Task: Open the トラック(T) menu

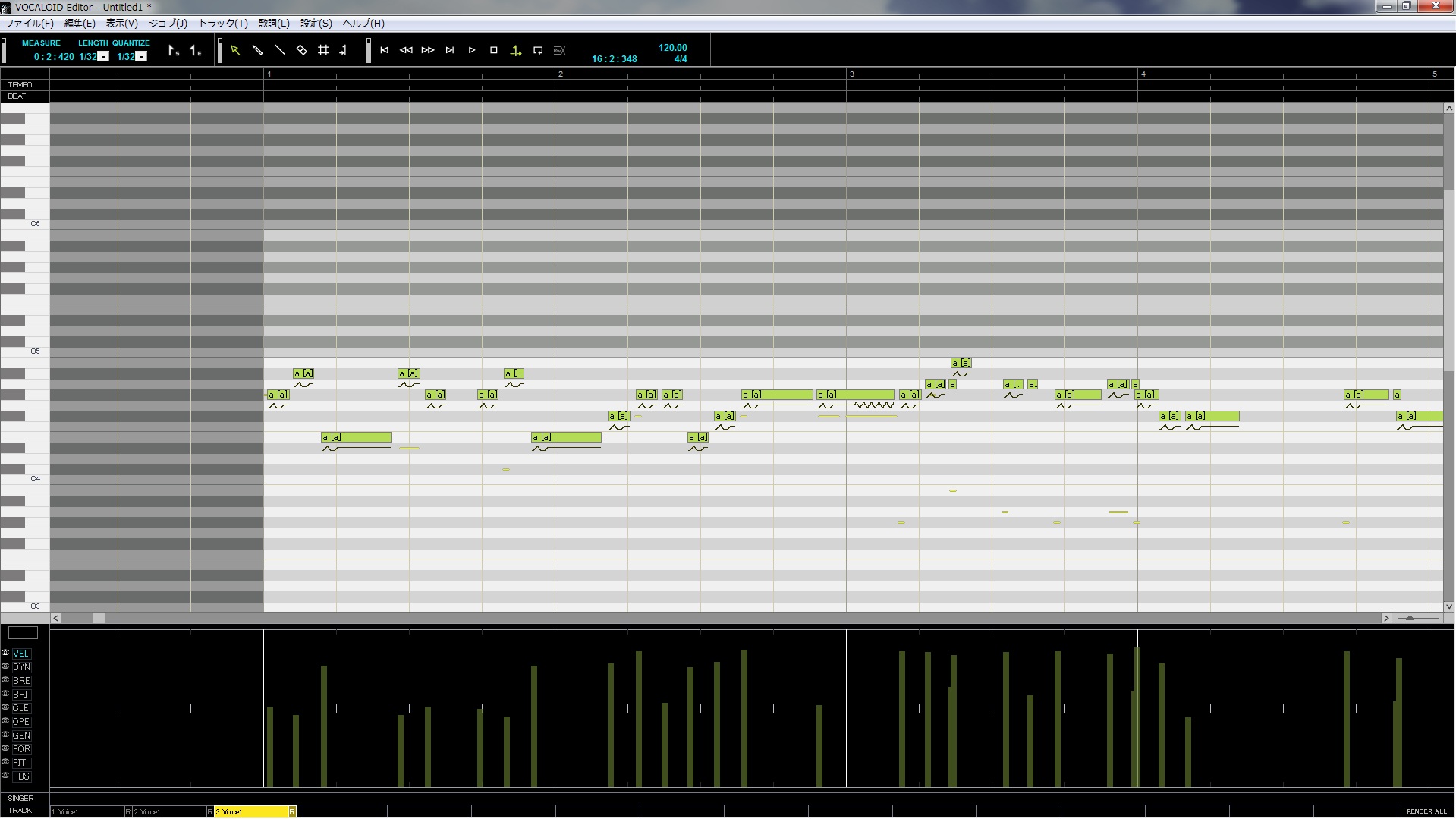Action: 223,24
